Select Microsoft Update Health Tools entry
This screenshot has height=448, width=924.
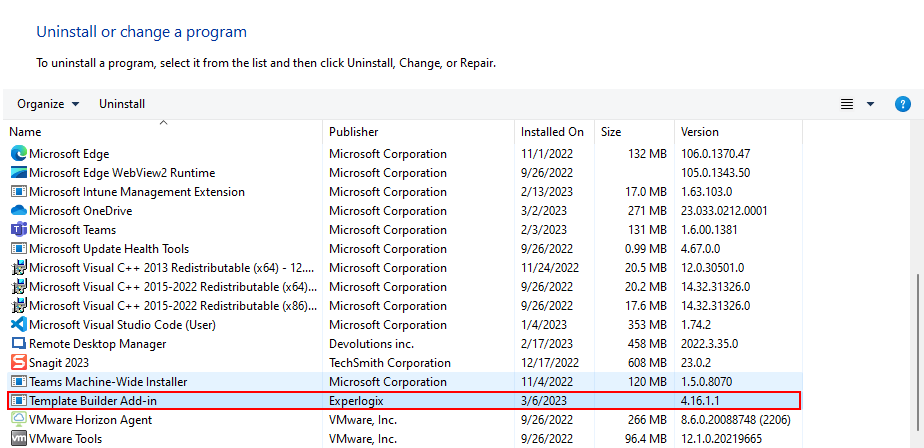pos(109,249)
